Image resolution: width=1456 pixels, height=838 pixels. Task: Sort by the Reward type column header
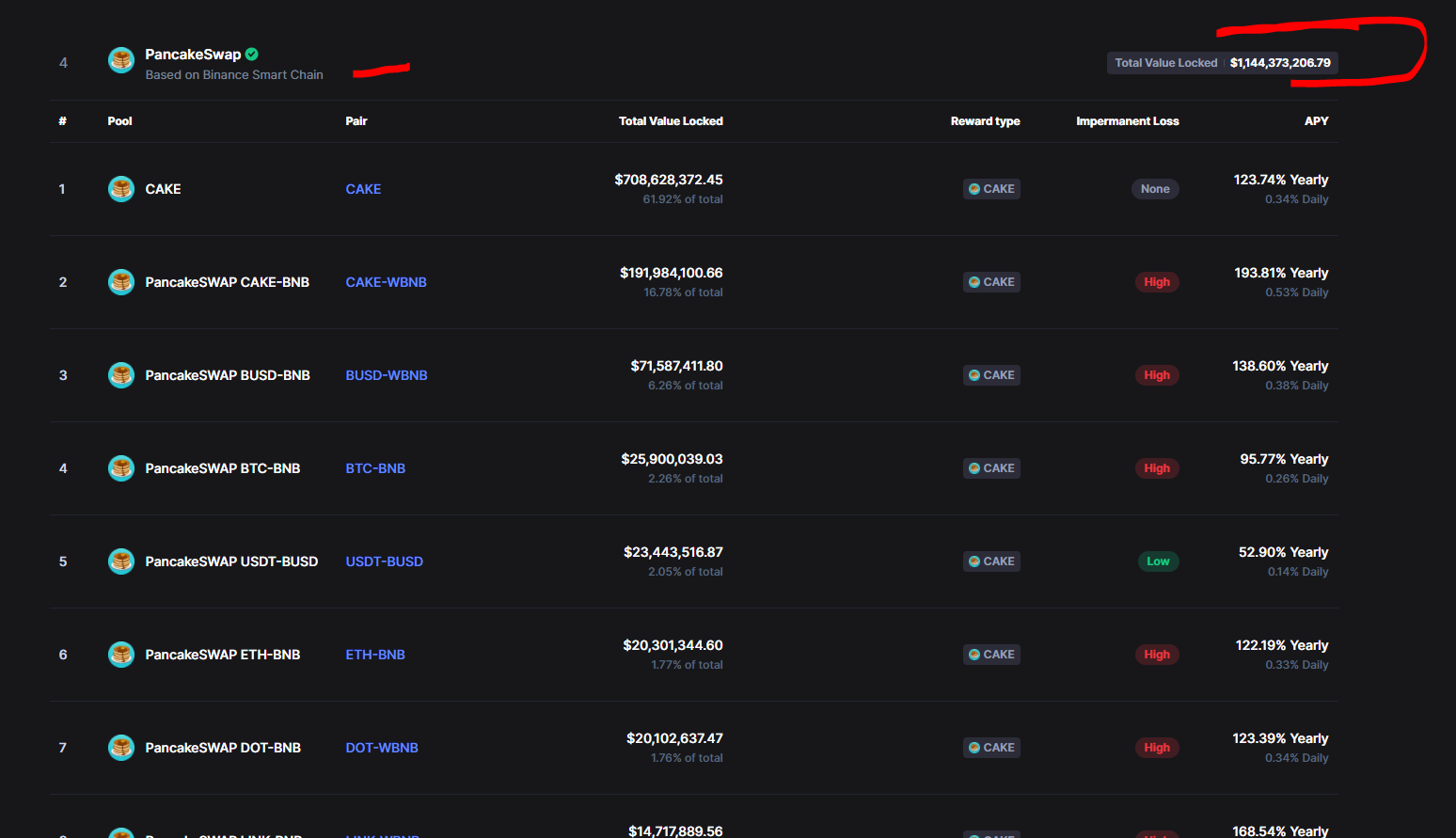click(985, 121)
